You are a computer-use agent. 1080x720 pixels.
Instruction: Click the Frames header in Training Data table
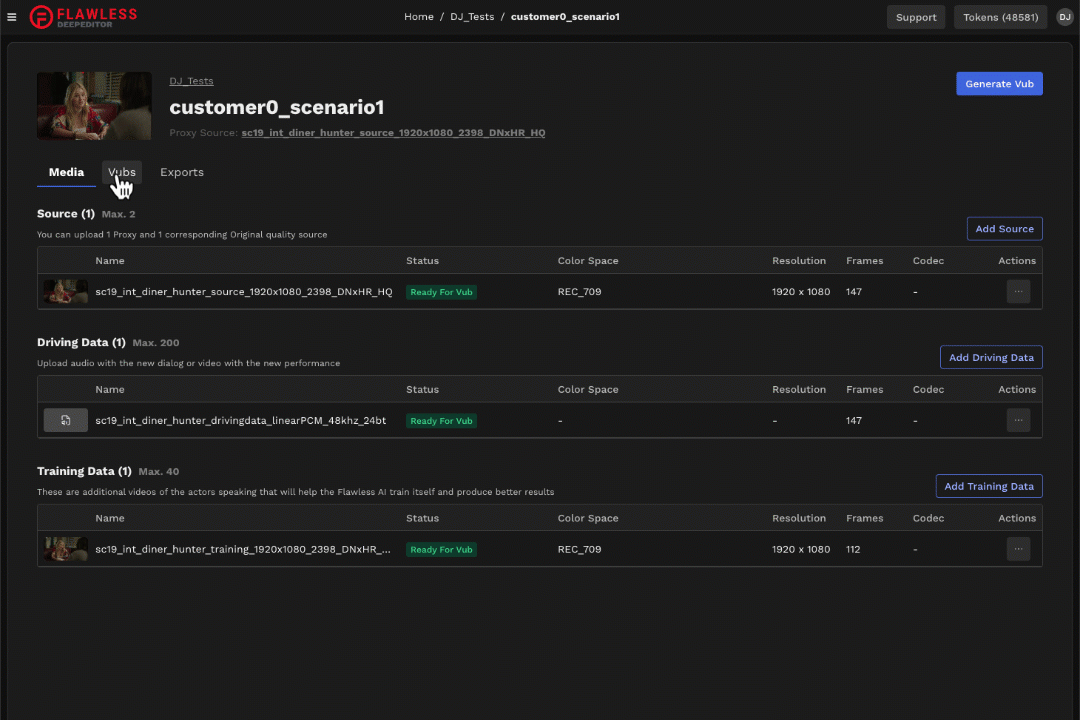click(x=864, y=518)
